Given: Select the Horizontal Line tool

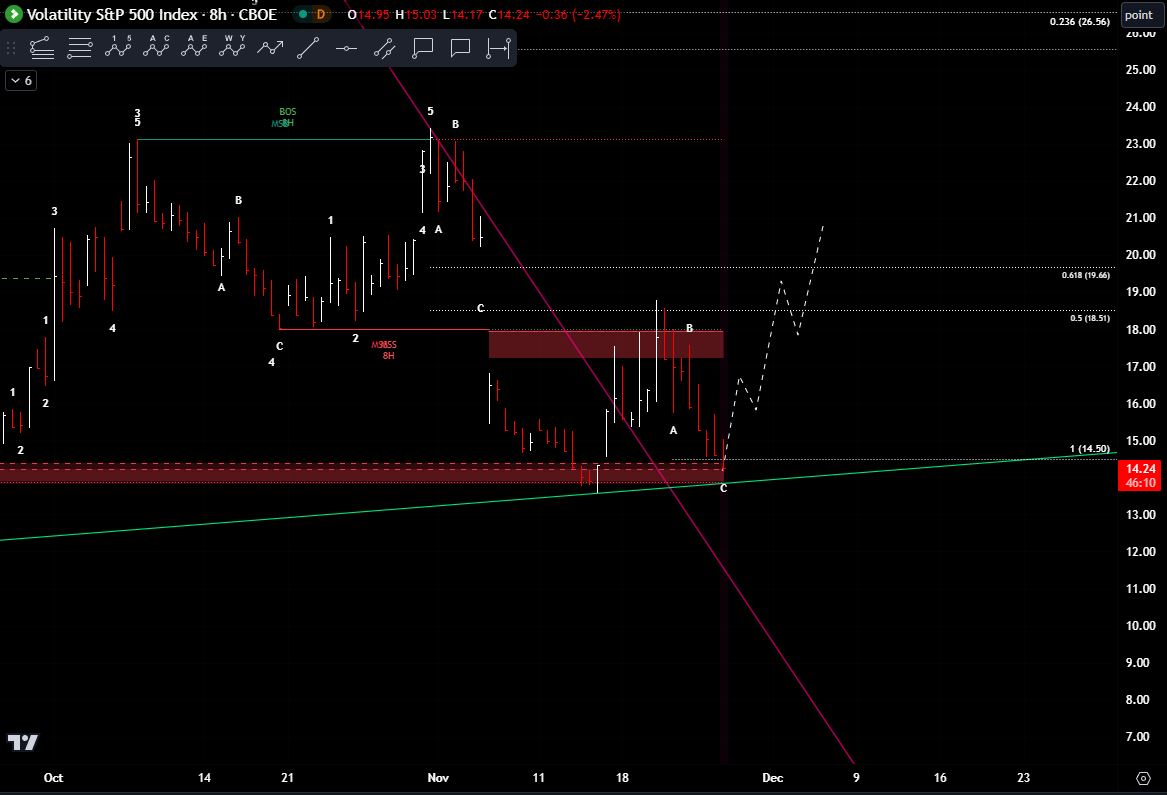Looking at the screenshot, I should pyautogui.click(x=346, y=48).
